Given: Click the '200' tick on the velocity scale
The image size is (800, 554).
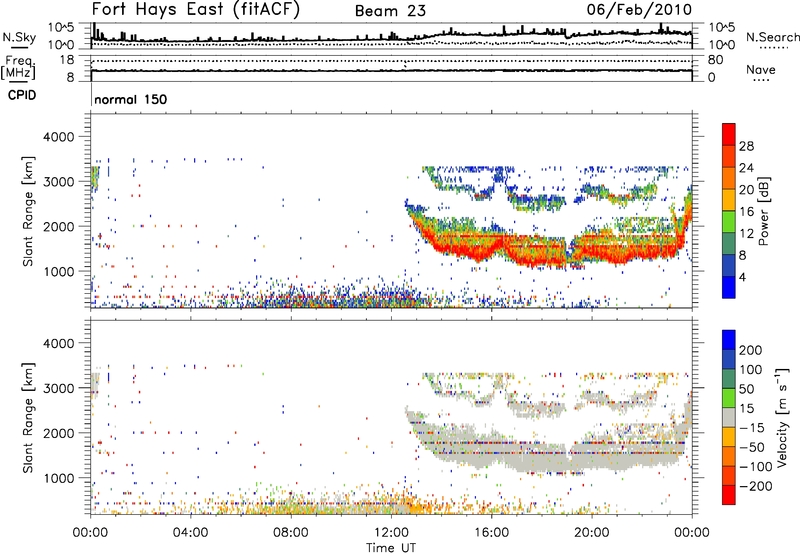Looking at the screenshot, I should click(x=751, y=350).
